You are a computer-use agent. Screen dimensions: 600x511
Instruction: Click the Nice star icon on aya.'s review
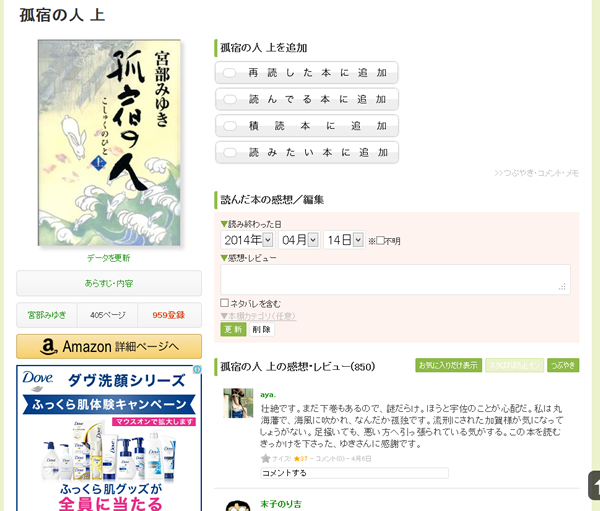[265, 459]
